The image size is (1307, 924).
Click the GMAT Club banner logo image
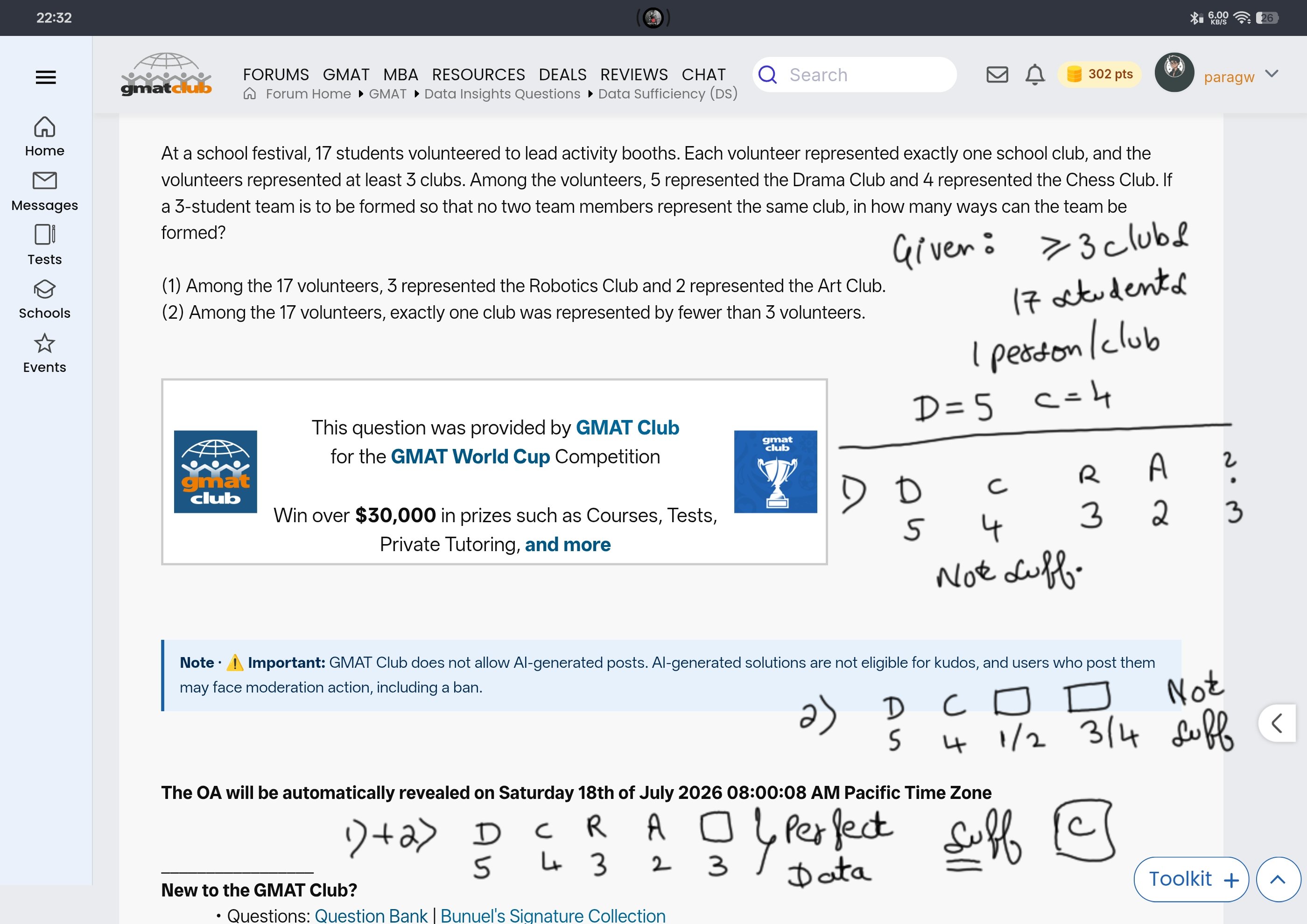(215, 472)
